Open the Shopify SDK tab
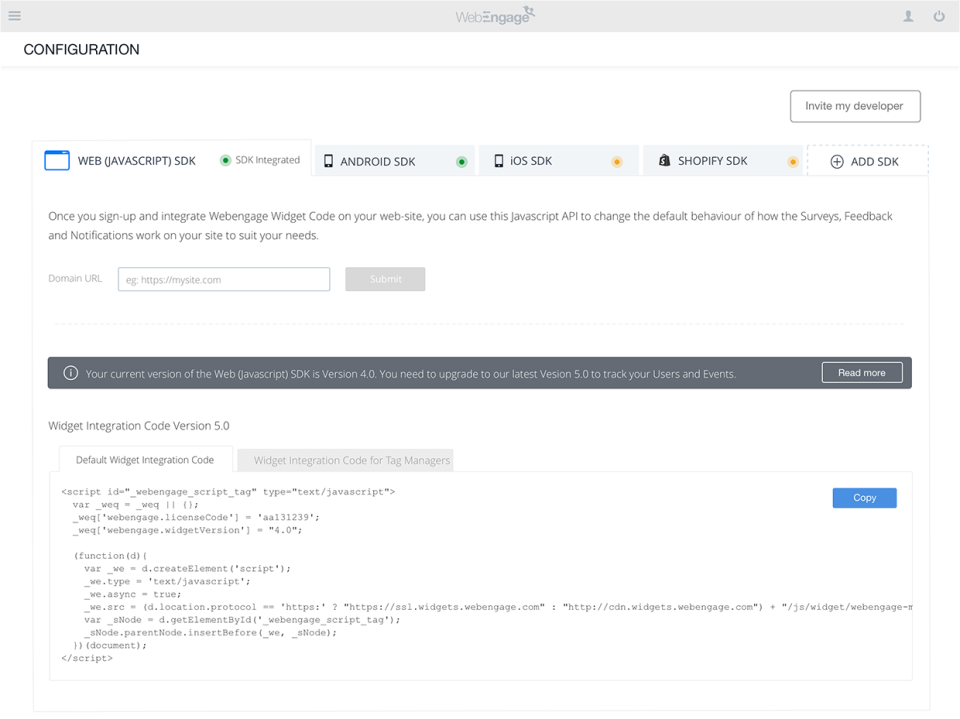The image size is (960, 719). tap(722, 161)
